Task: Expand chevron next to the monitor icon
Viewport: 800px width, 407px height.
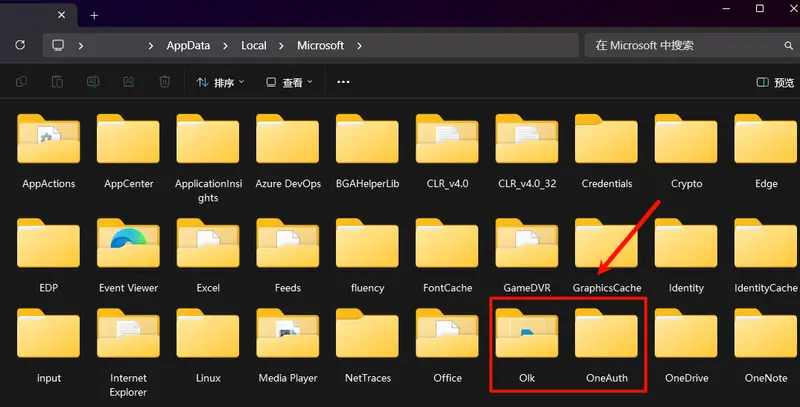Action: 81,45
